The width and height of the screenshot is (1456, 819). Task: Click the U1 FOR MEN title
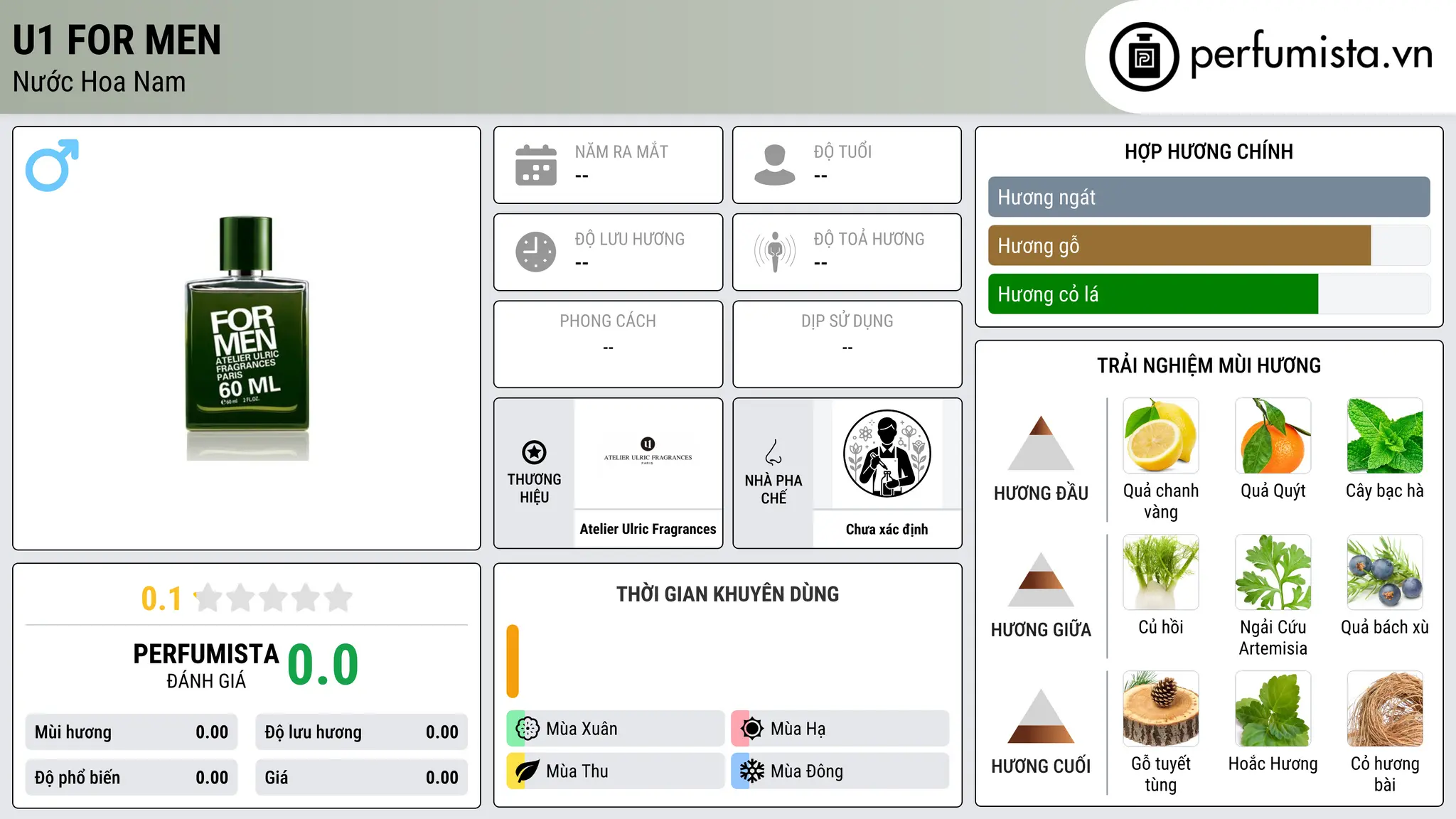117,40
